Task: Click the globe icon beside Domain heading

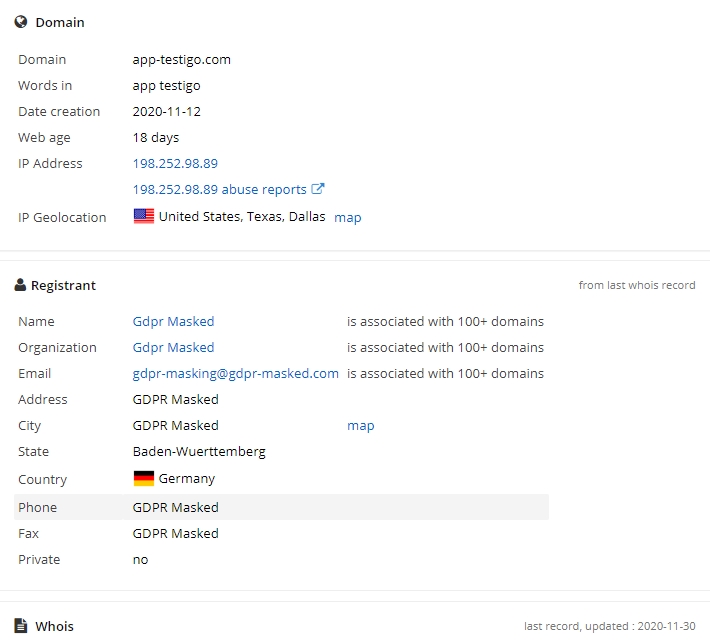Action: 21,22
